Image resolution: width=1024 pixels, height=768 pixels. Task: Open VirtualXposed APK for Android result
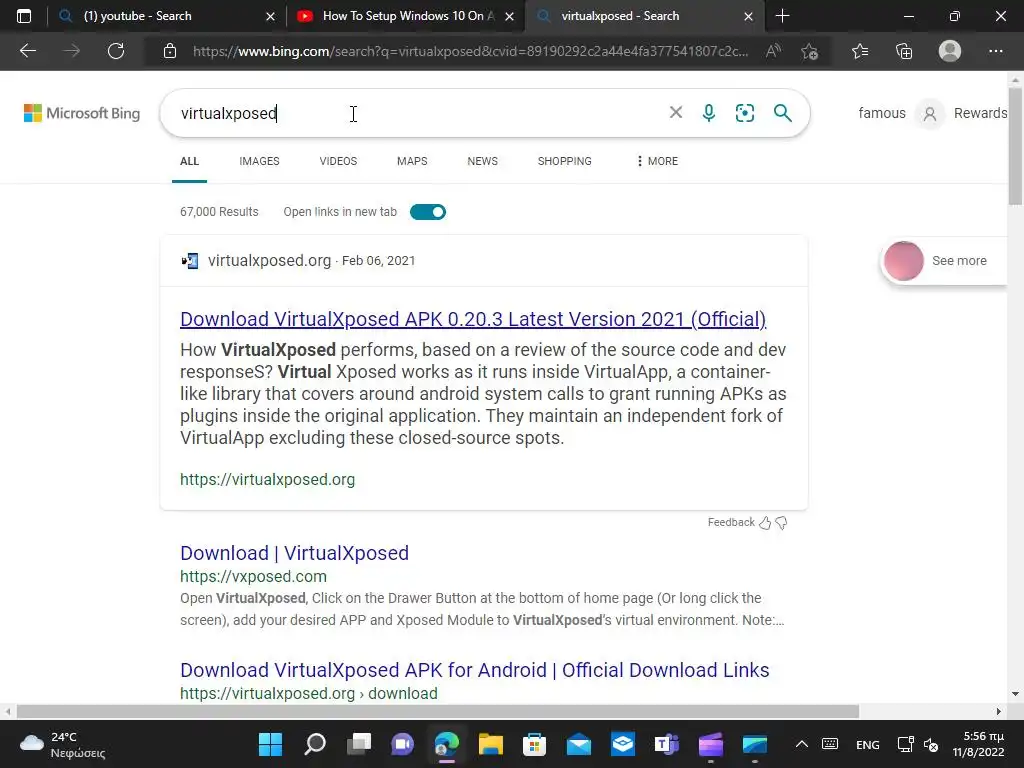475,670
